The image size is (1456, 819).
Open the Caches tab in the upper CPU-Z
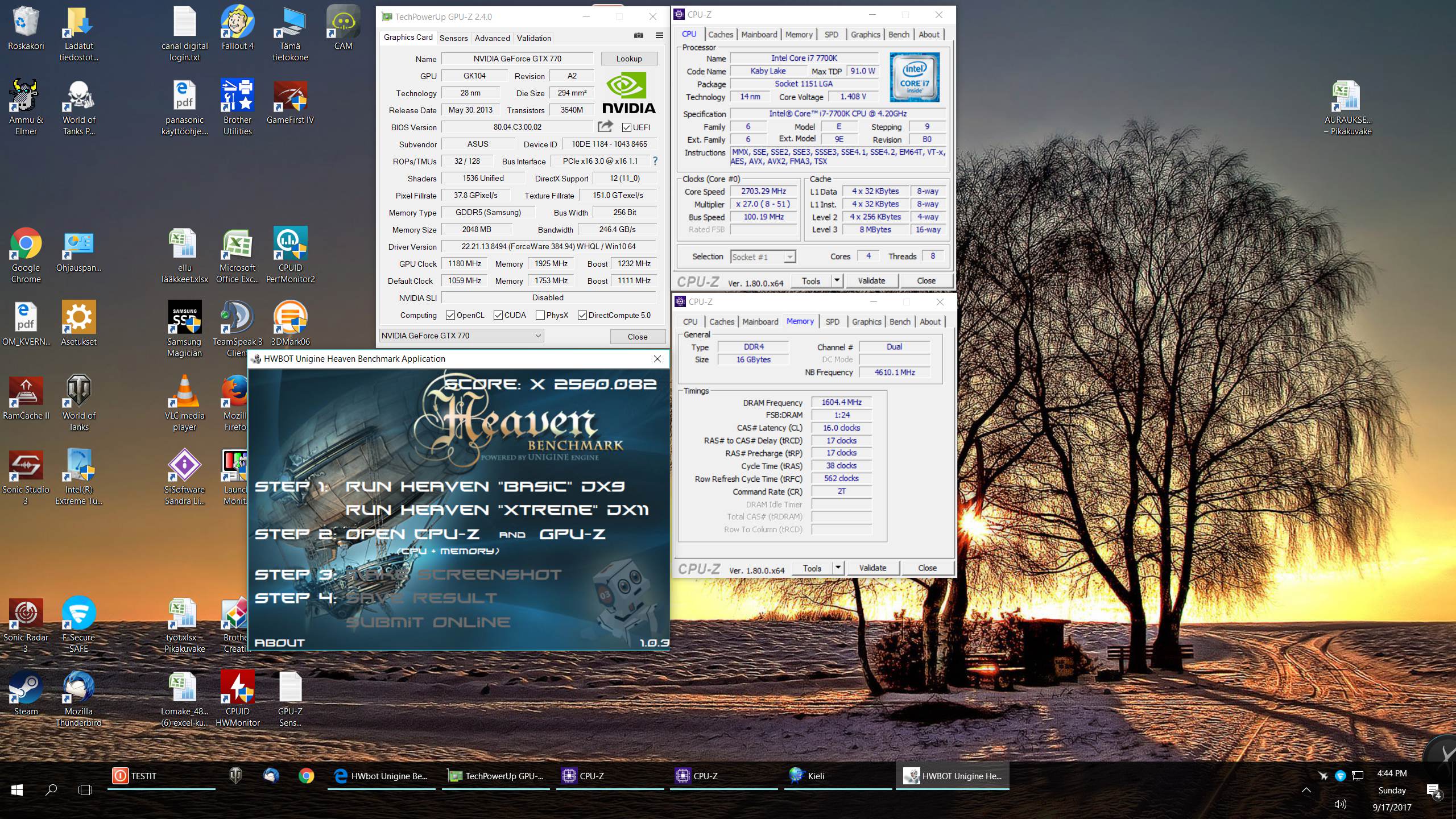coord(721,35)
